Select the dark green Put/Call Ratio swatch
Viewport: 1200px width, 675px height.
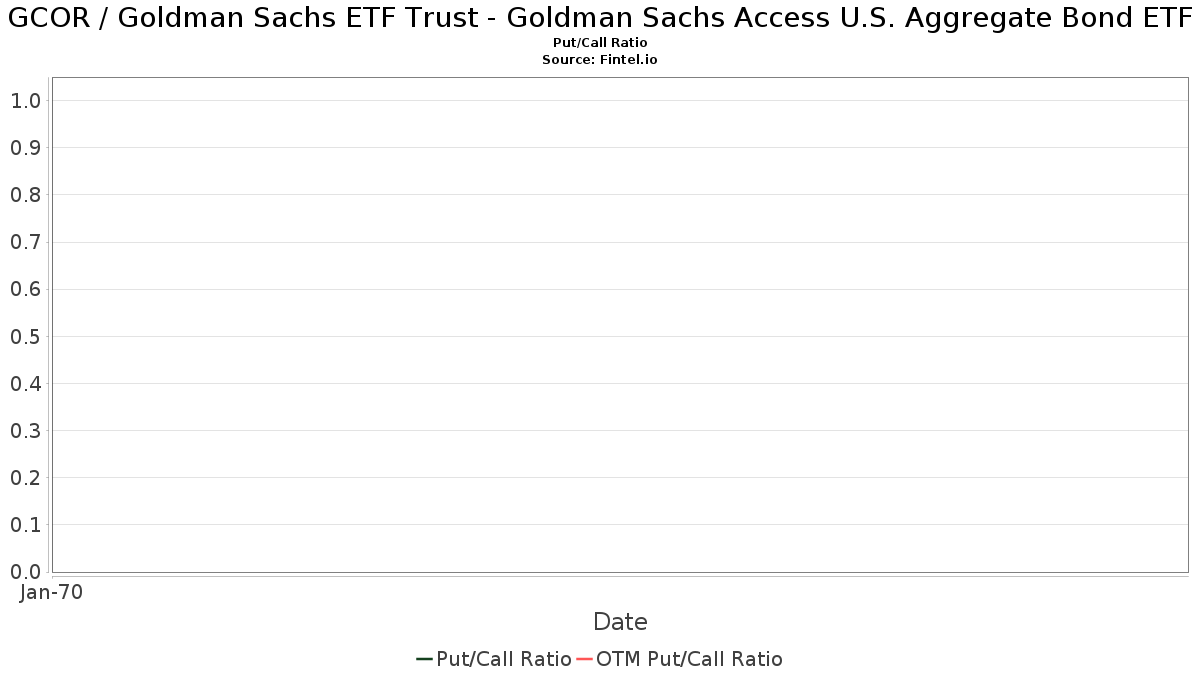pos(424,659)
